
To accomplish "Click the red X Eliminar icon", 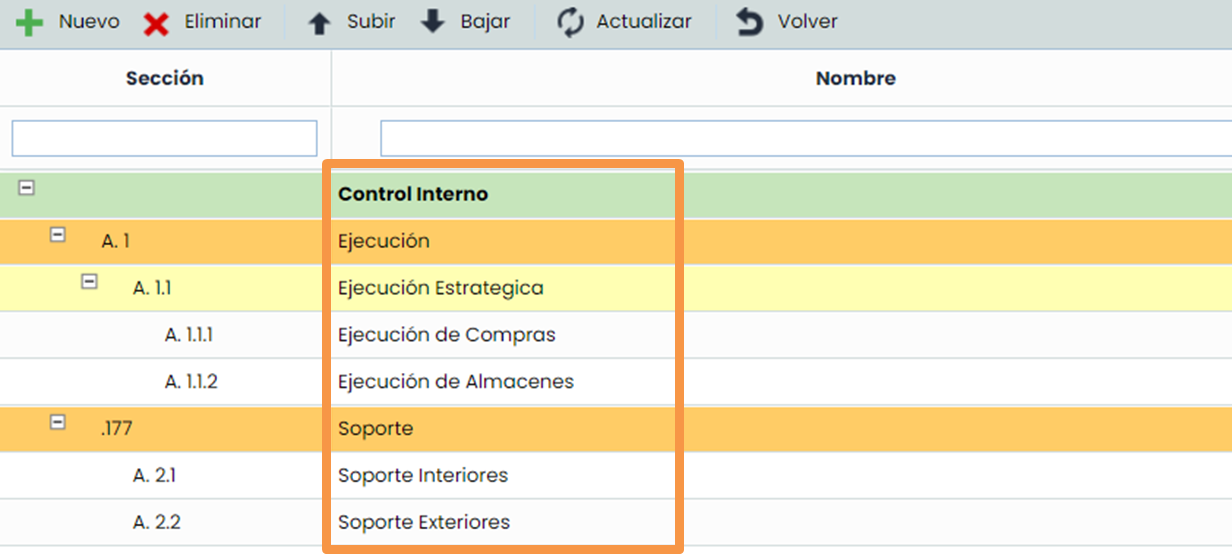I will (x=156, y=23).
